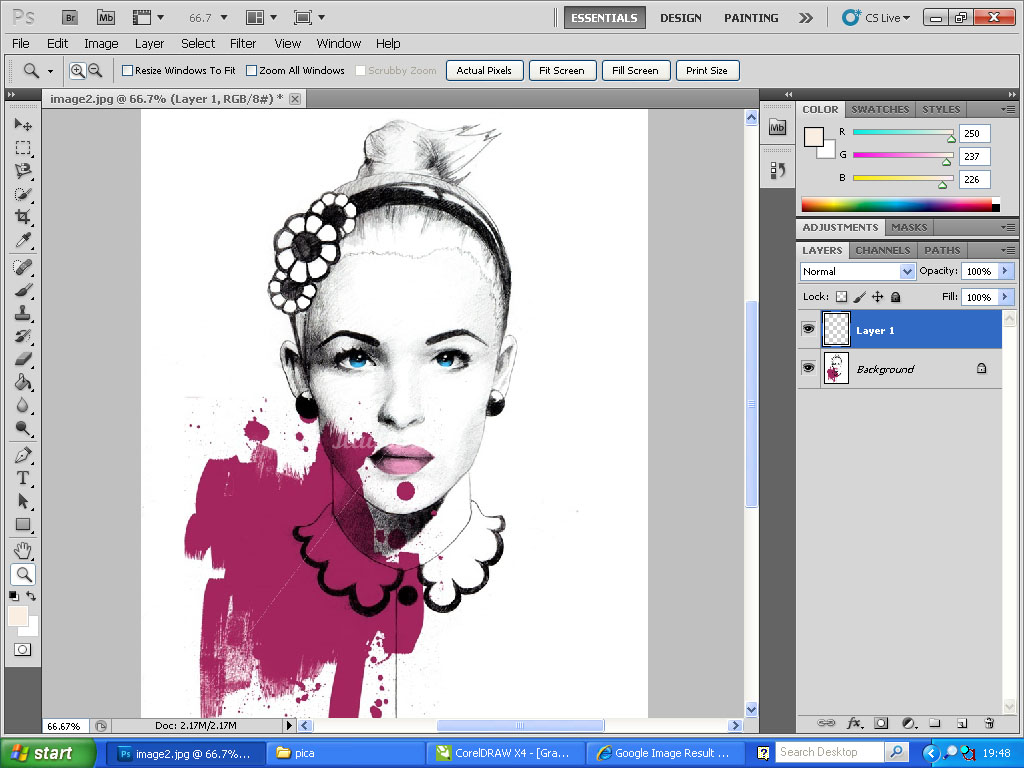This screenshot has width=1024, height=768.
Task: Click the Zoom Out magnifier option
Action: tap(95, 71)
